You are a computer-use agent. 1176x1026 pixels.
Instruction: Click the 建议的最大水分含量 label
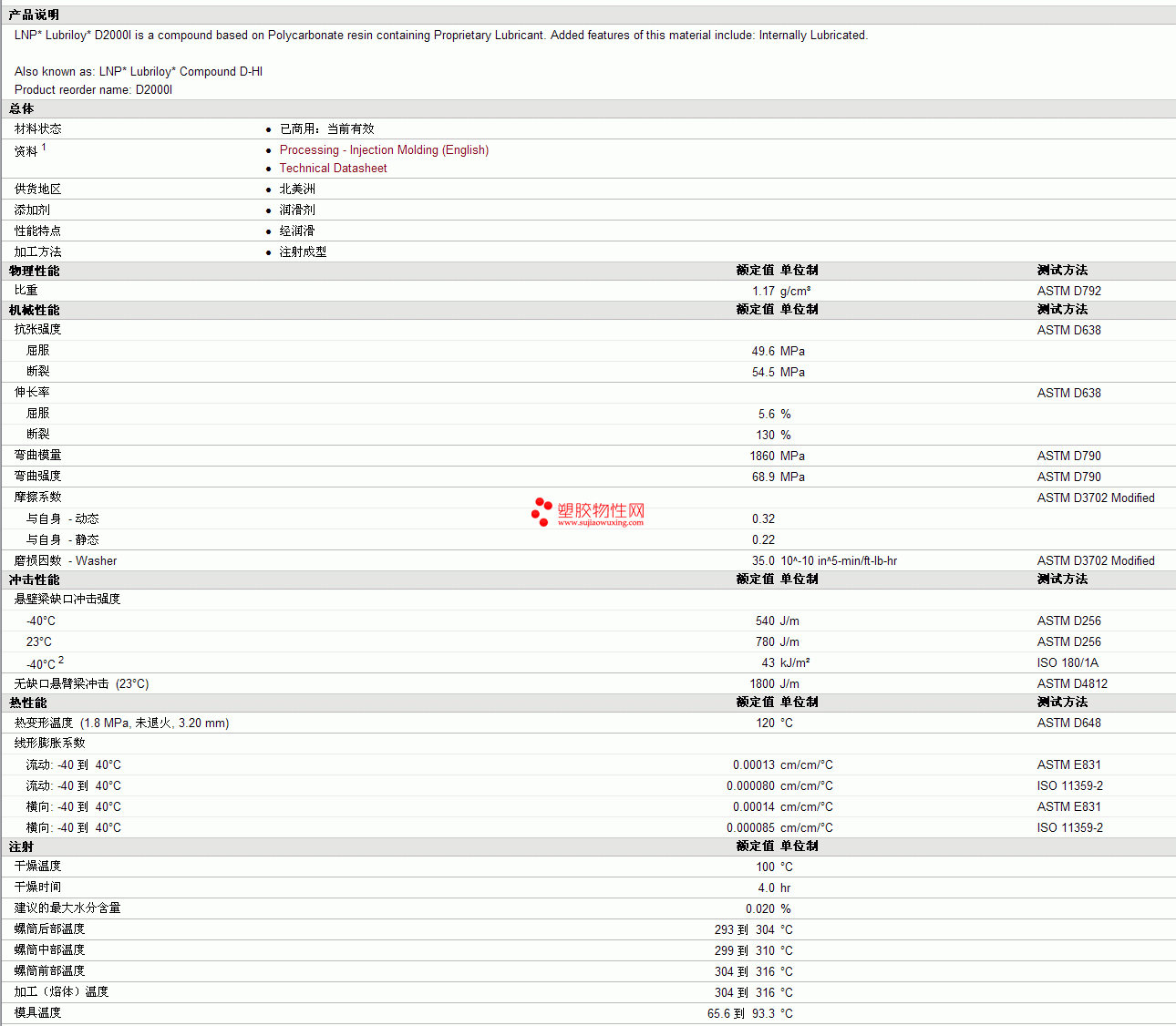pos(67,908)
